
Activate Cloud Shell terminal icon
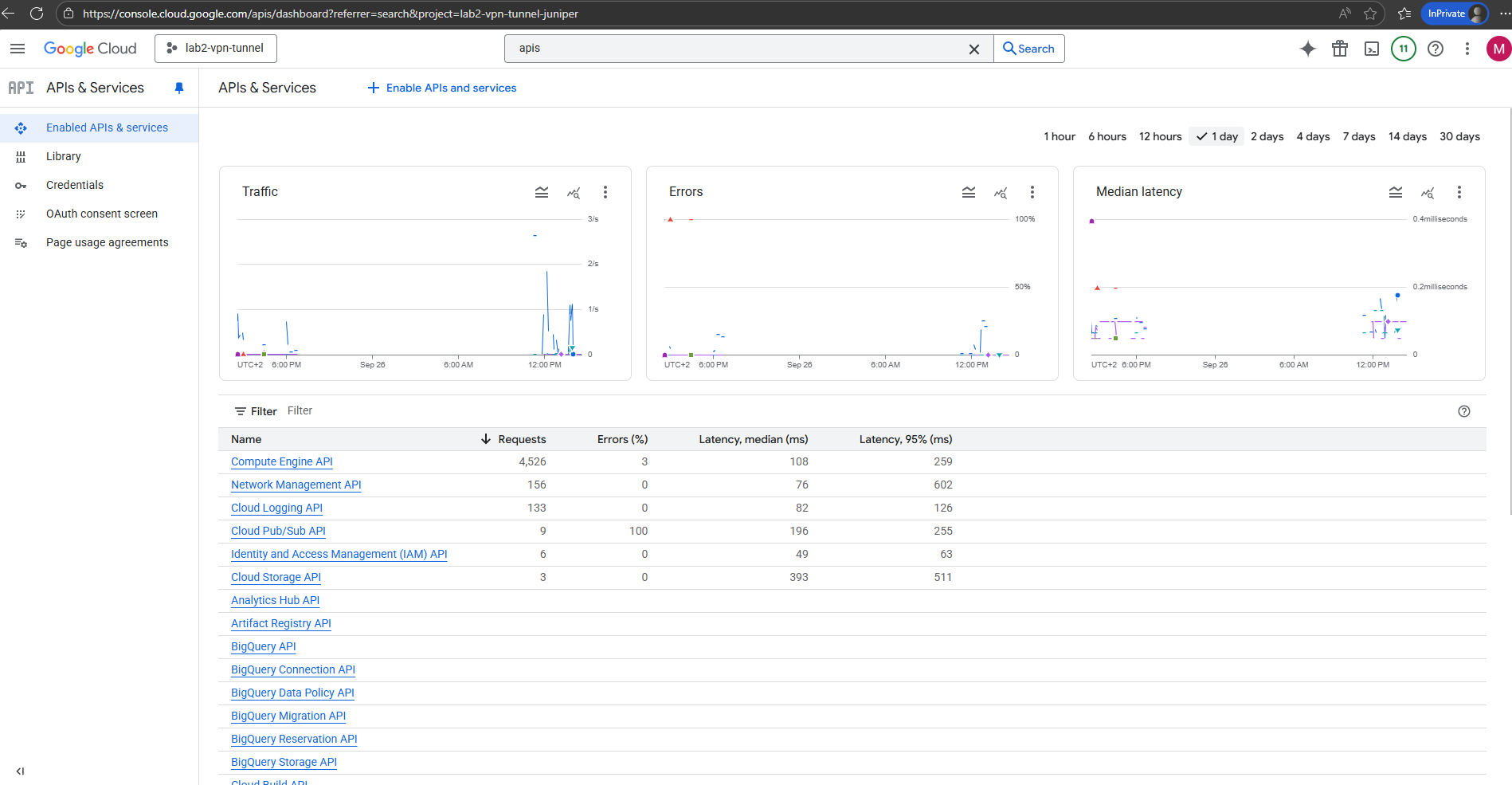coord(1372,49)
